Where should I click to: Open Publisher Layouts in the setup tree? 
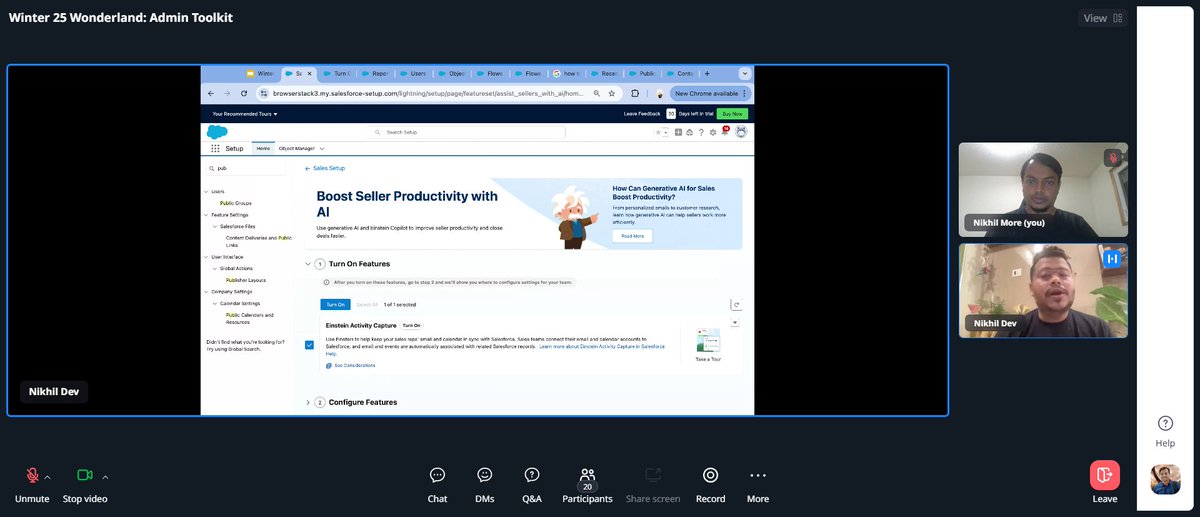tap(245, 280)
